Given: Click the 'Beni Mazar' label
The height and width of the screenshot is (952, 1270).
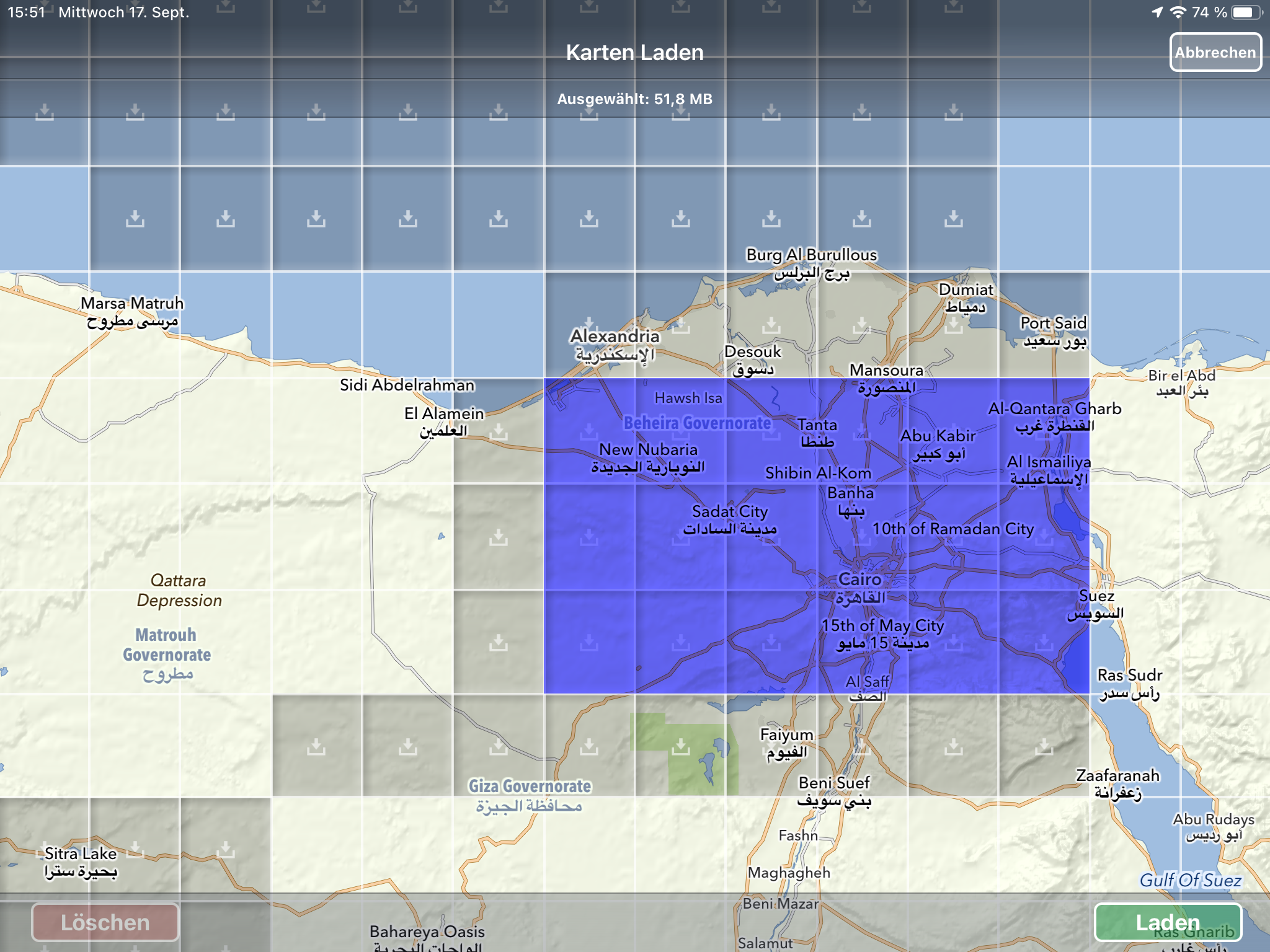Looking at the screenshot, I should (x=781, y=904).
